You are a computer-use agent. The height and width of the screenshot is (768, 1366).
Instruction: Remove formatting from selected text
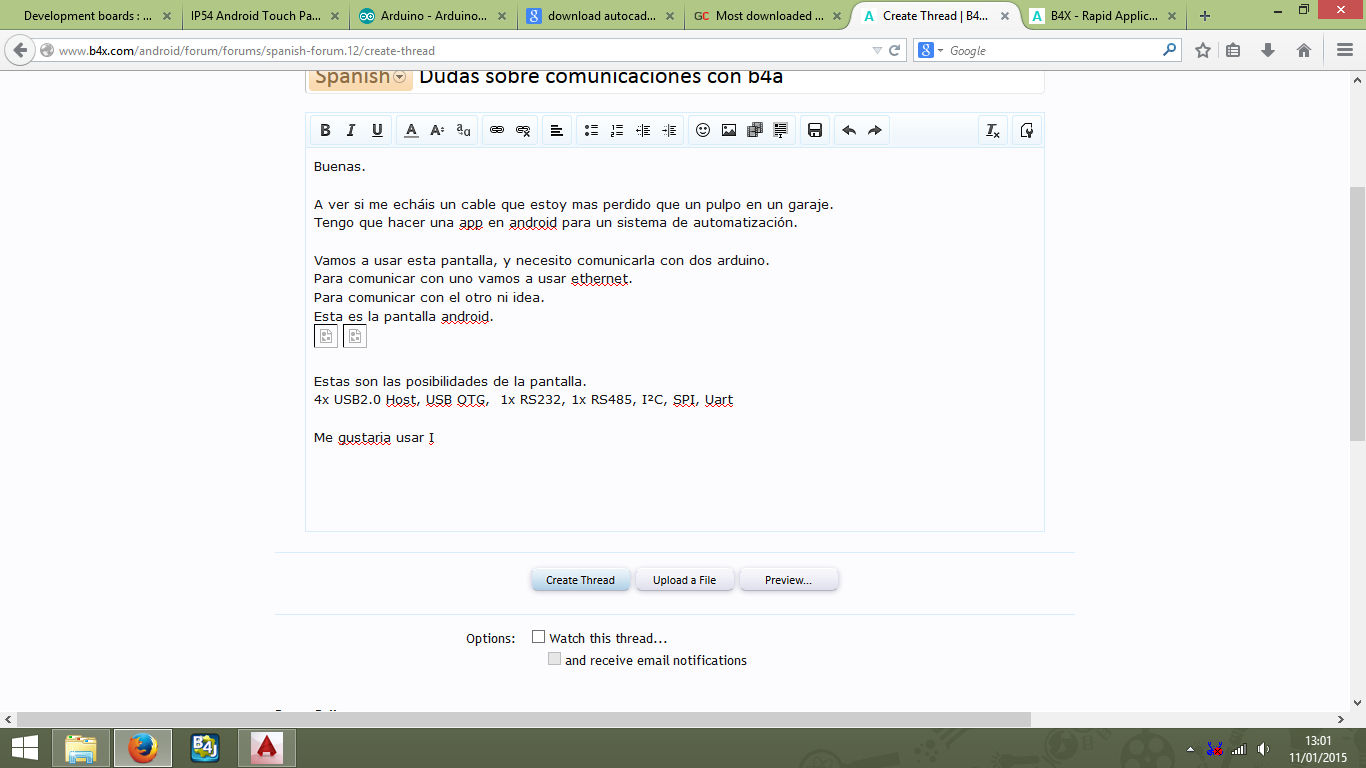coord(992,130)
